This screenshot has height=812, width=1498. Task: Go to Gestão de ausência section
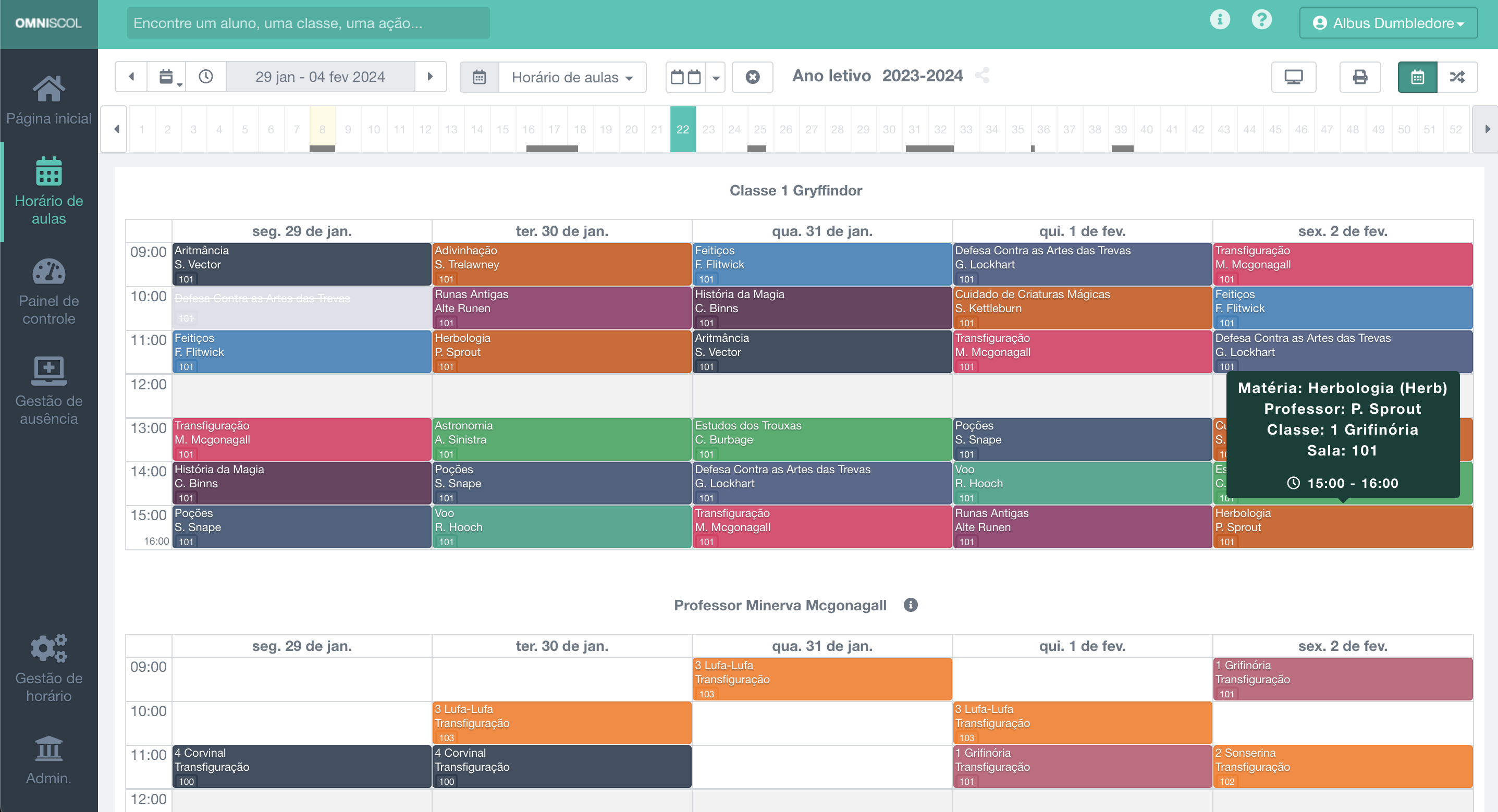49,391
